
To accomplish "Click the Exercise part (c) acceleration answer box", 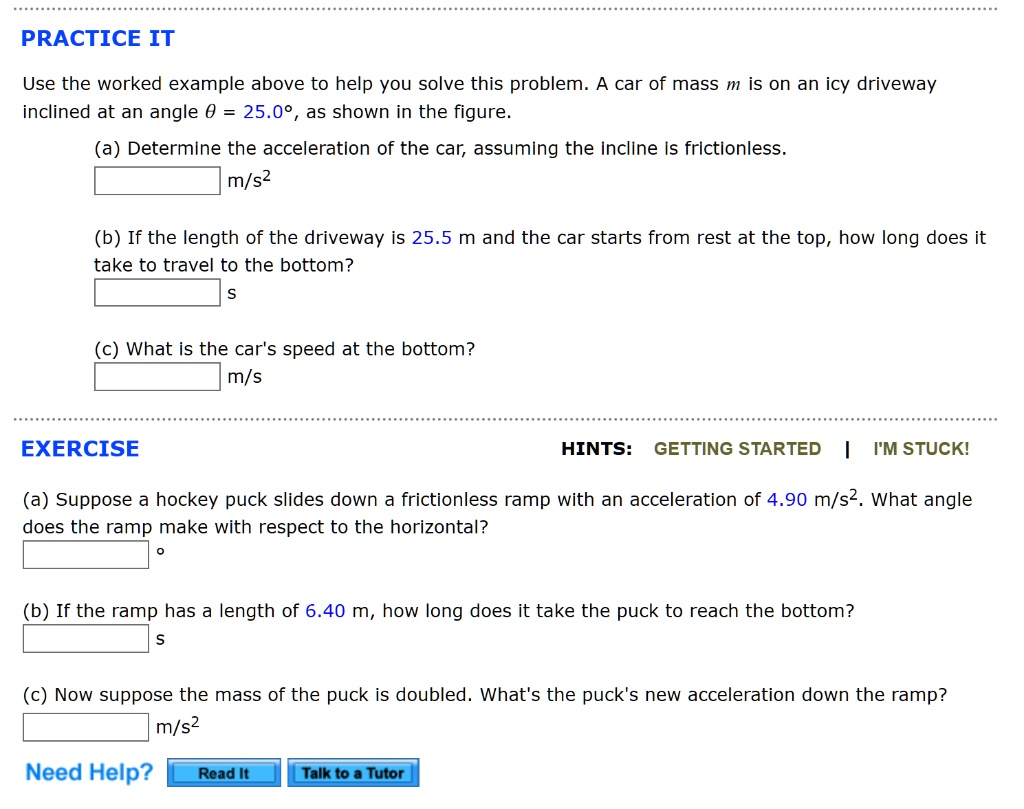I will (x=85, y=727).
